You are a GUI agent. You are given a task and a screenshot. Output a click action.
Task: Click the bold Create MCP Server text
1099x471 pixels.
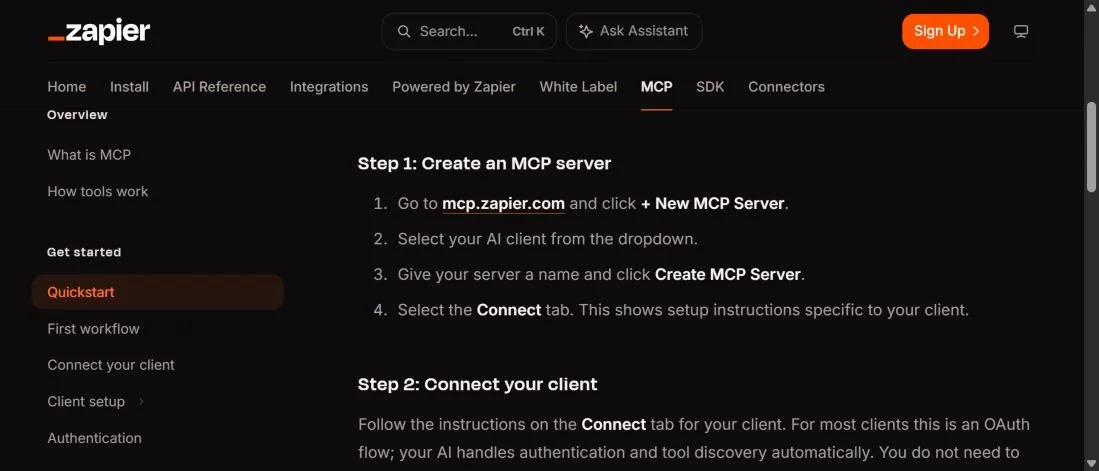click(728, 274)
